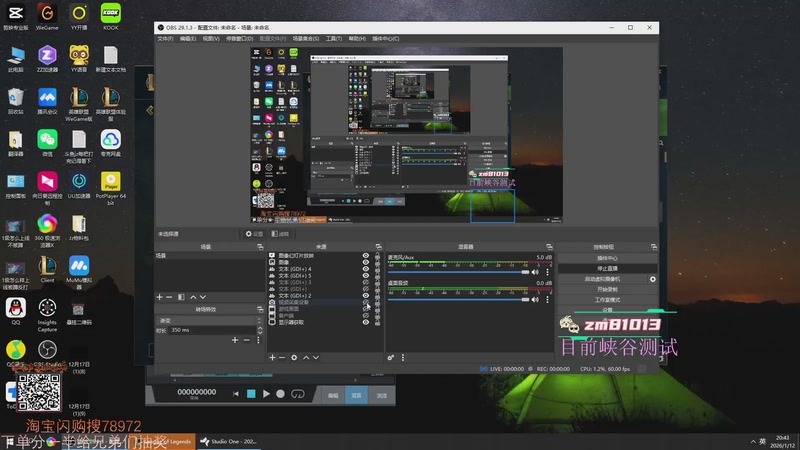
Task: Click the 350 ms duration field
Action: (x=213, y=331)
